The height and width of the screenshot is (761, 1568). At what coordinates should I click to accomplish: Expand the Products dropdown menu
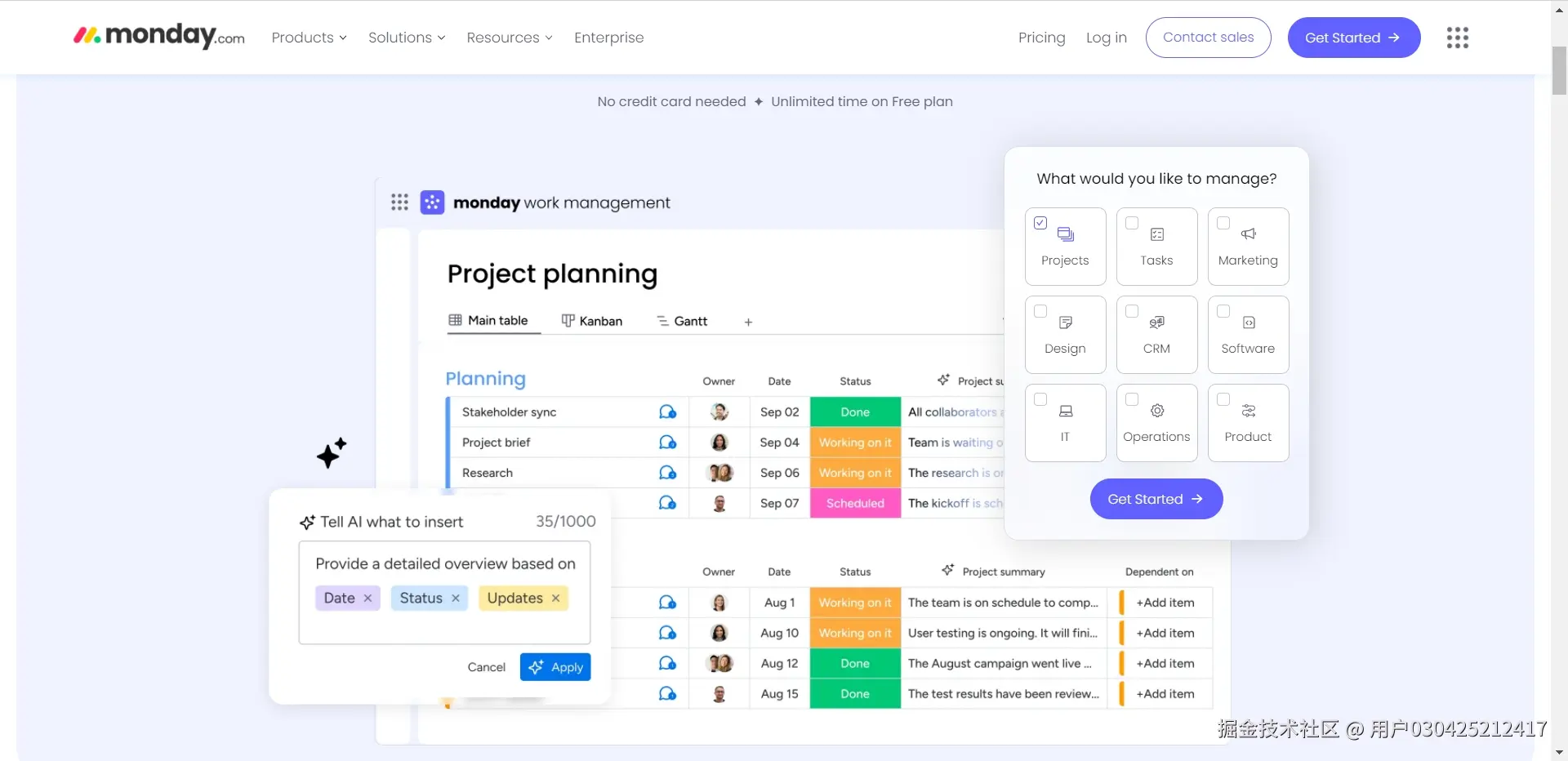[310, 38]
